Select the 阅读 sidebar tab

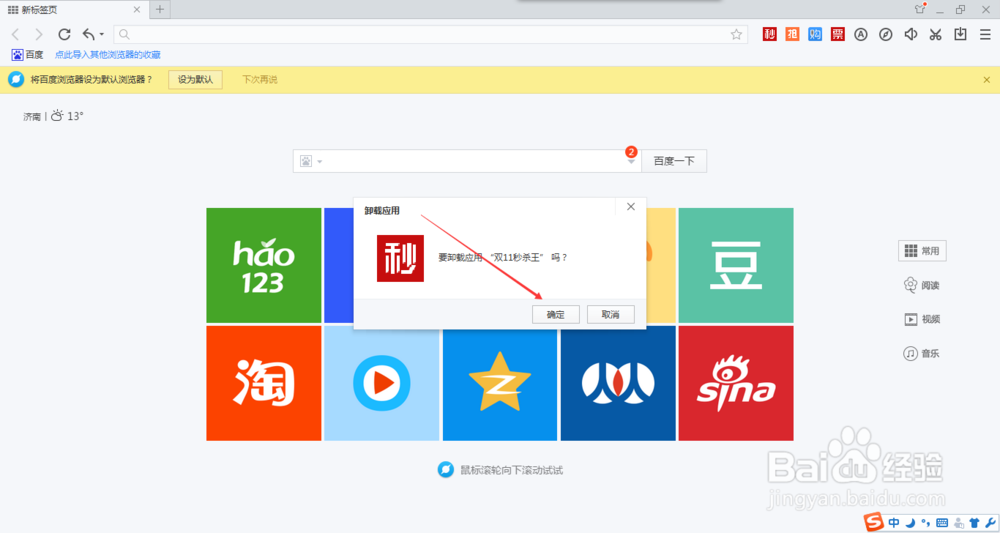pyautogui.click(x=922, y=285)
